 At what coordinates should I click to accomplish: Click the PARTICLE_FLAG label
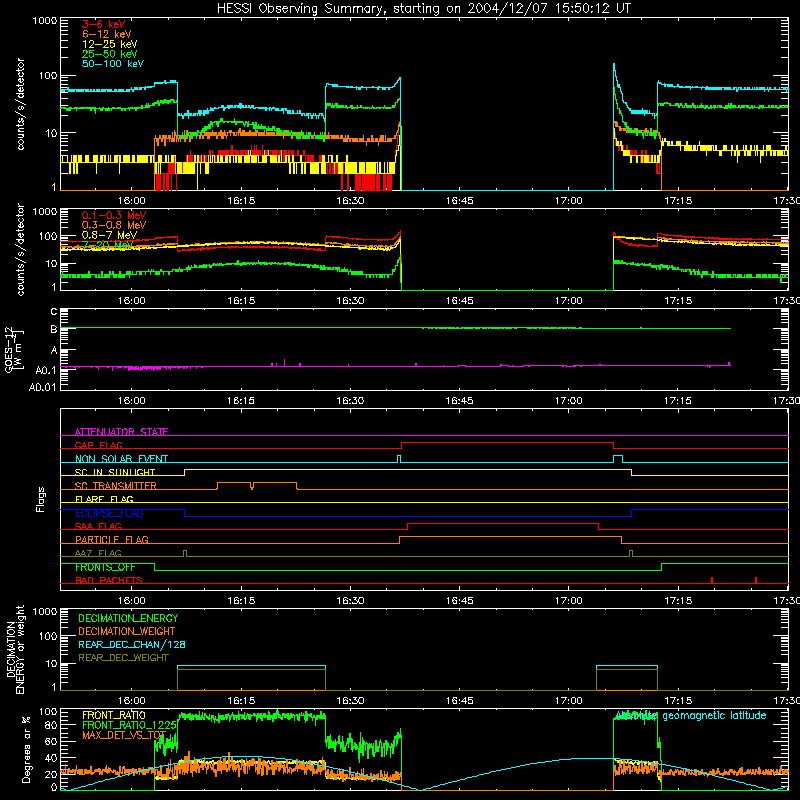[112, 539]
